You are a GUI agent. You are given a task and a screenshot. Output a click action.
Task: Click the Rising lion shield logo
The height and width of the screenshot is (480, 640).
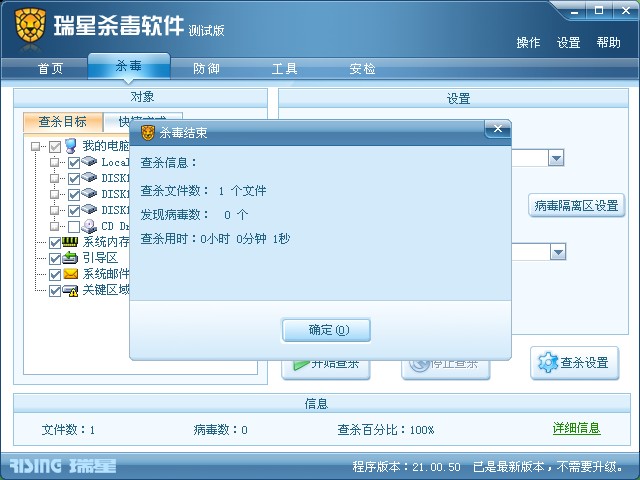[x=30, y=25]
